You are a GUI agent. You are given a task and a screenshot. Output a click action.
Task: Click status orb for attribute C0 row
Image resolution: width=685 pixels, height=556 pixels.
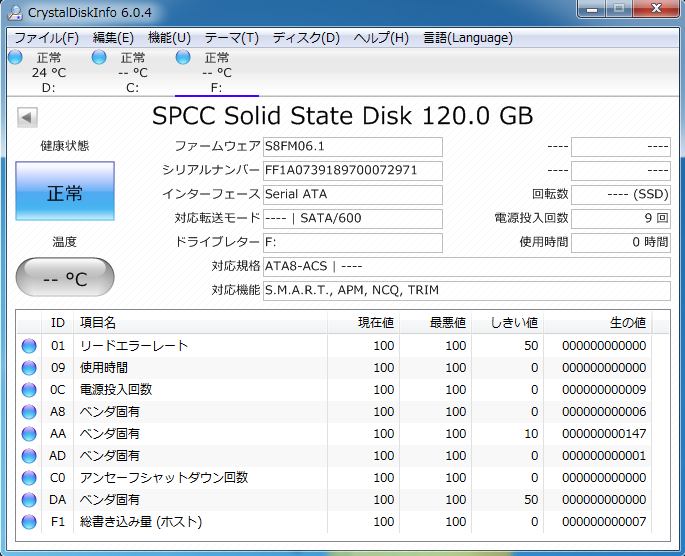click(x=29, y=478)
